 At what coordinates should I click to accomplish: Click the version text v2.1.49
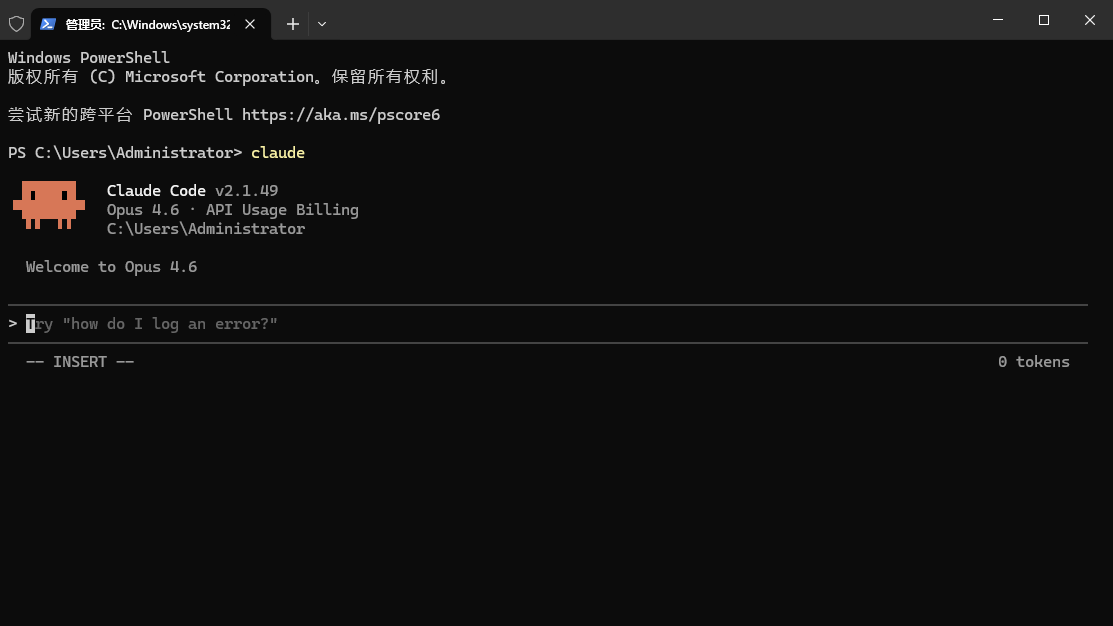pyautogui.click(x=246, y=191)
